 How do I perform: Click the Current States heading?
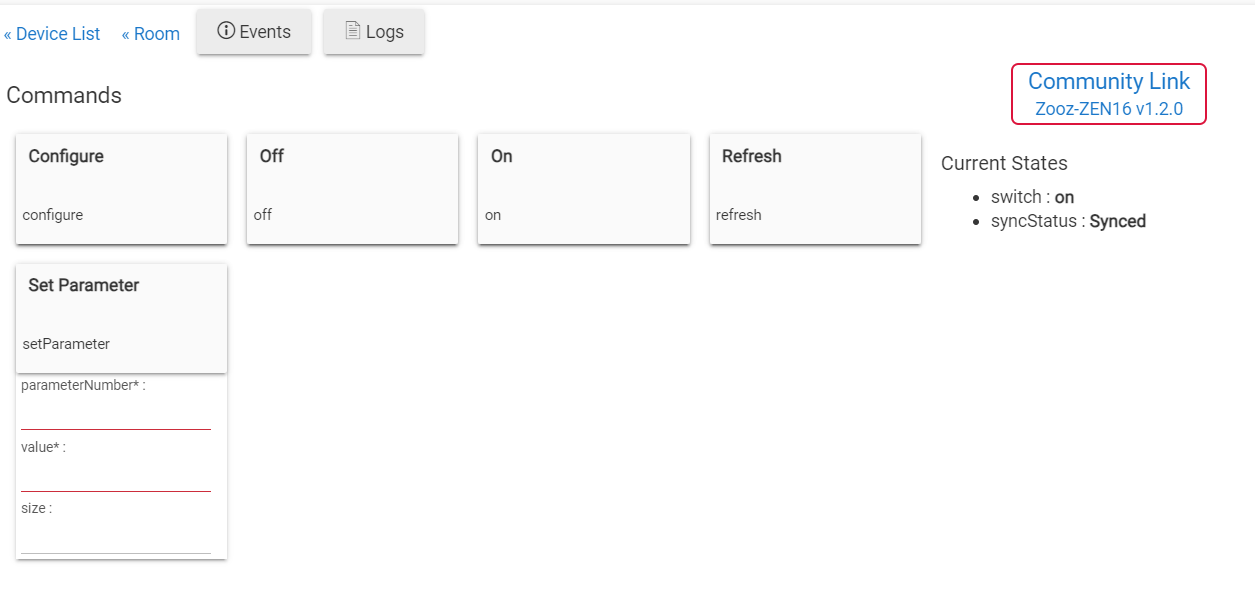[x=1004, y=163]
